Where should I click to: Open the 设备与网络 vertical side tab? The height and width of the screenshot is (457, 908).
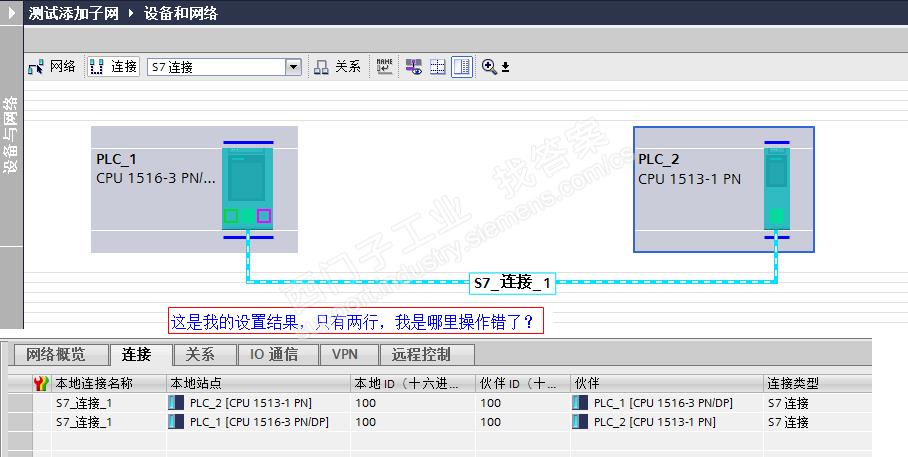(10, 136)
